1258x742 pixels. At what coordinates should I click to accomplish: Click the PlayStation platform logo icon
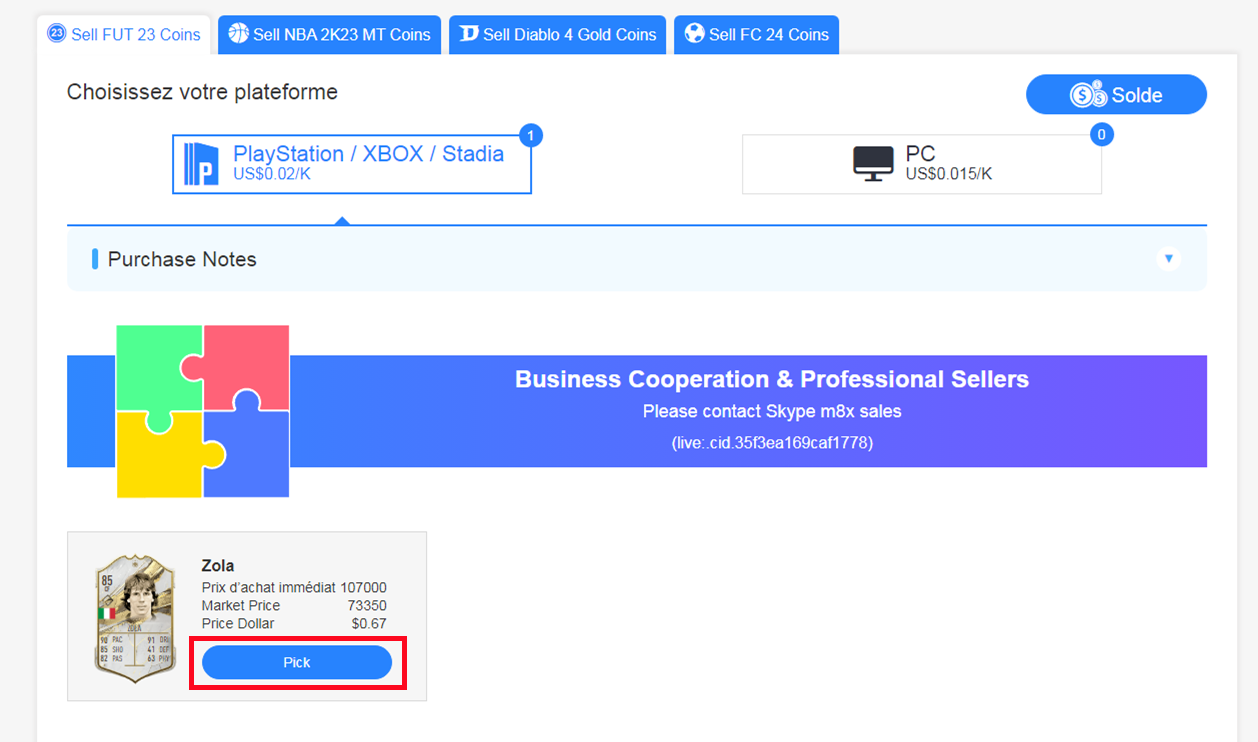(202, 164)
